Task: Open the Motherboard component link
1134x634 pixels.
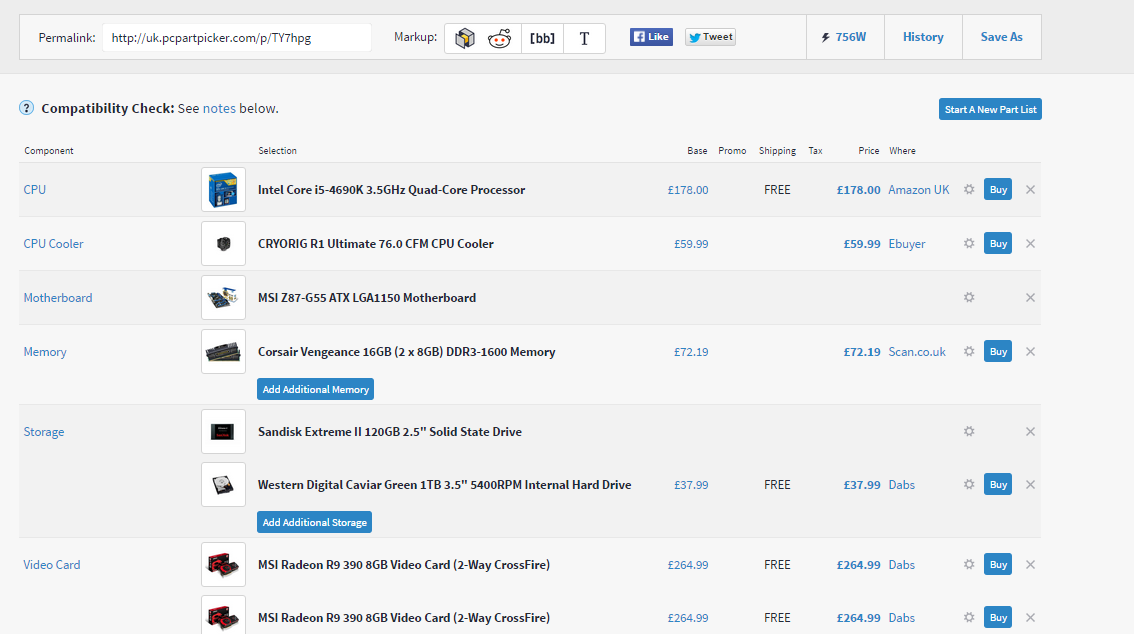Action: [58, 298]
